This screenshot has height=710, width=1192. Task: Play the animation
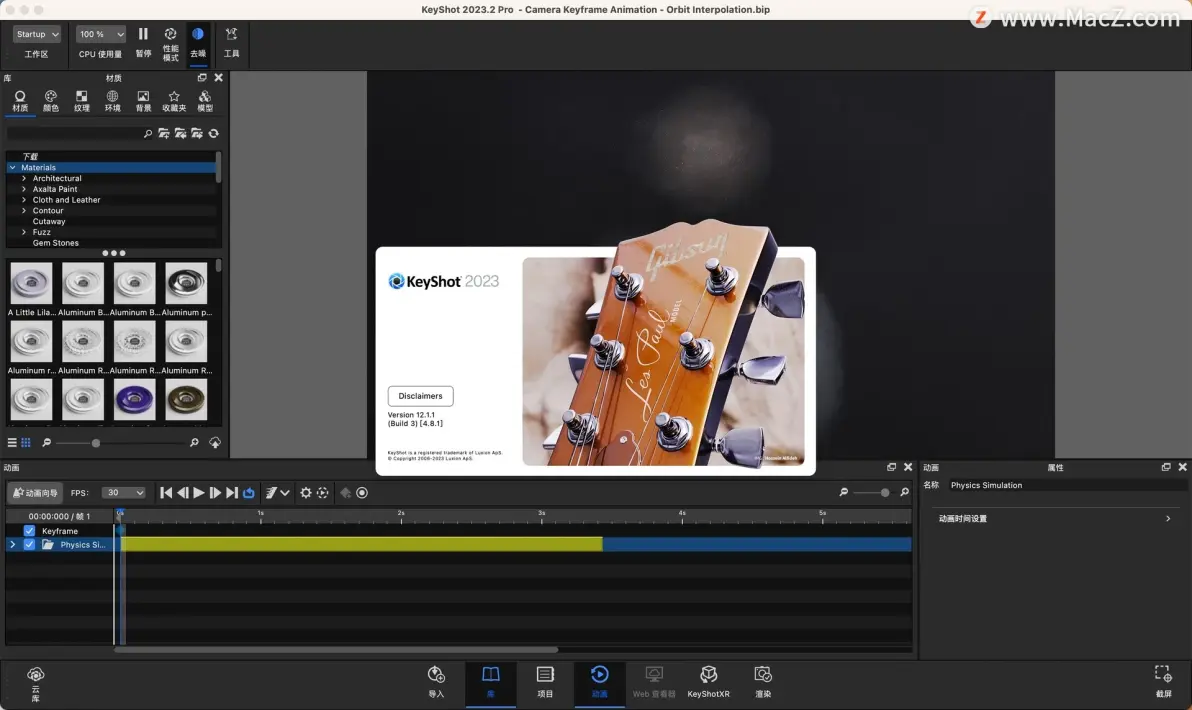pyautogui.click(x=198, y=493)
